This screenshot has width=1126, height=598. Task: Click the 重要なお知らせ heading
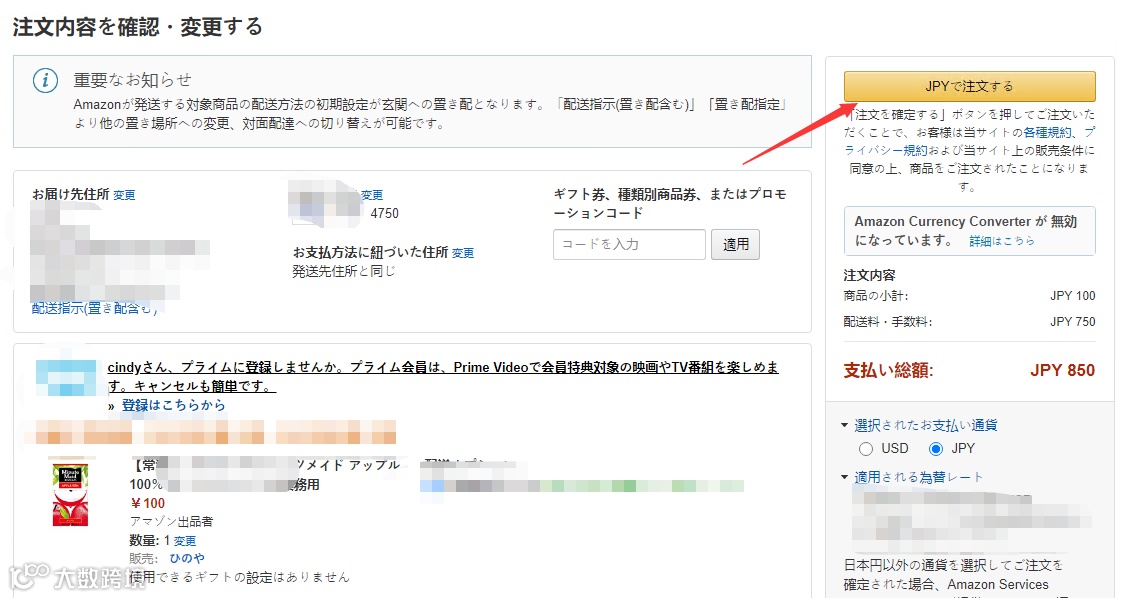point(132,80)
